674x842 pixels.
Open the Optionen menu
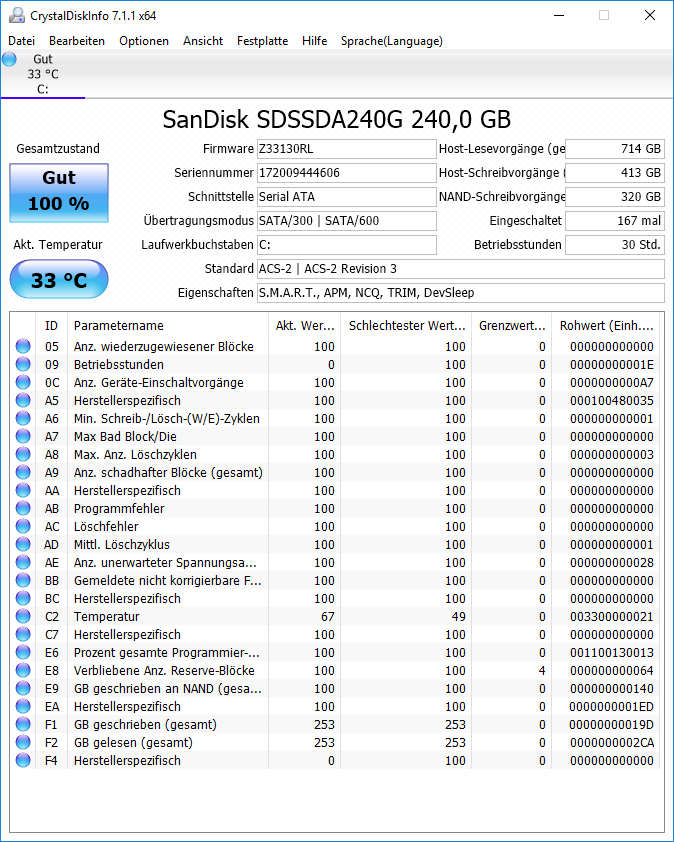pyautogui.click(x=144, y=41)
